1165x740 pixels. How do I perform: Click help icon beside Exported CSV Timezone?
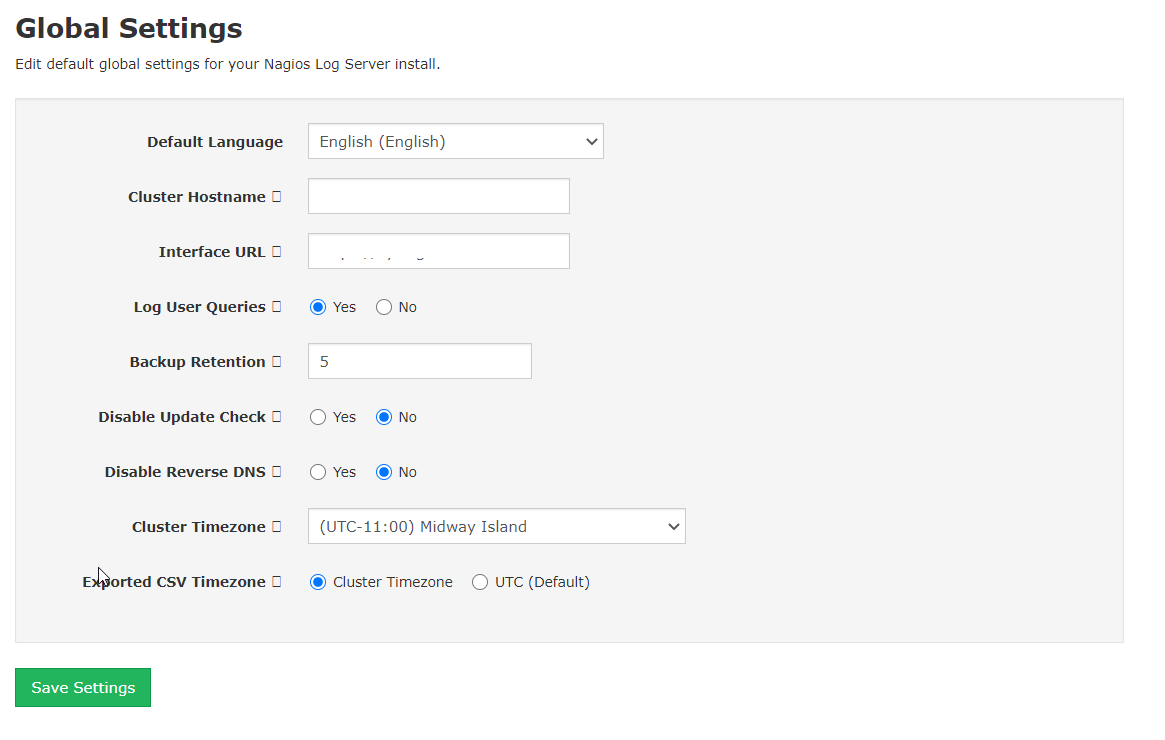(277, 582)
